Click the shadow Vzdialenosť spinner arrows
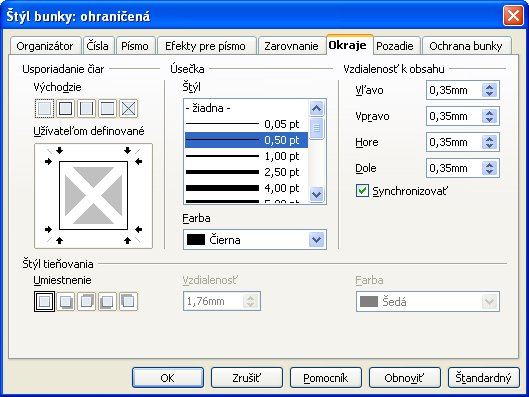This screenshot has width=529, height=397. pyautogui.click(x=251, y=301)
